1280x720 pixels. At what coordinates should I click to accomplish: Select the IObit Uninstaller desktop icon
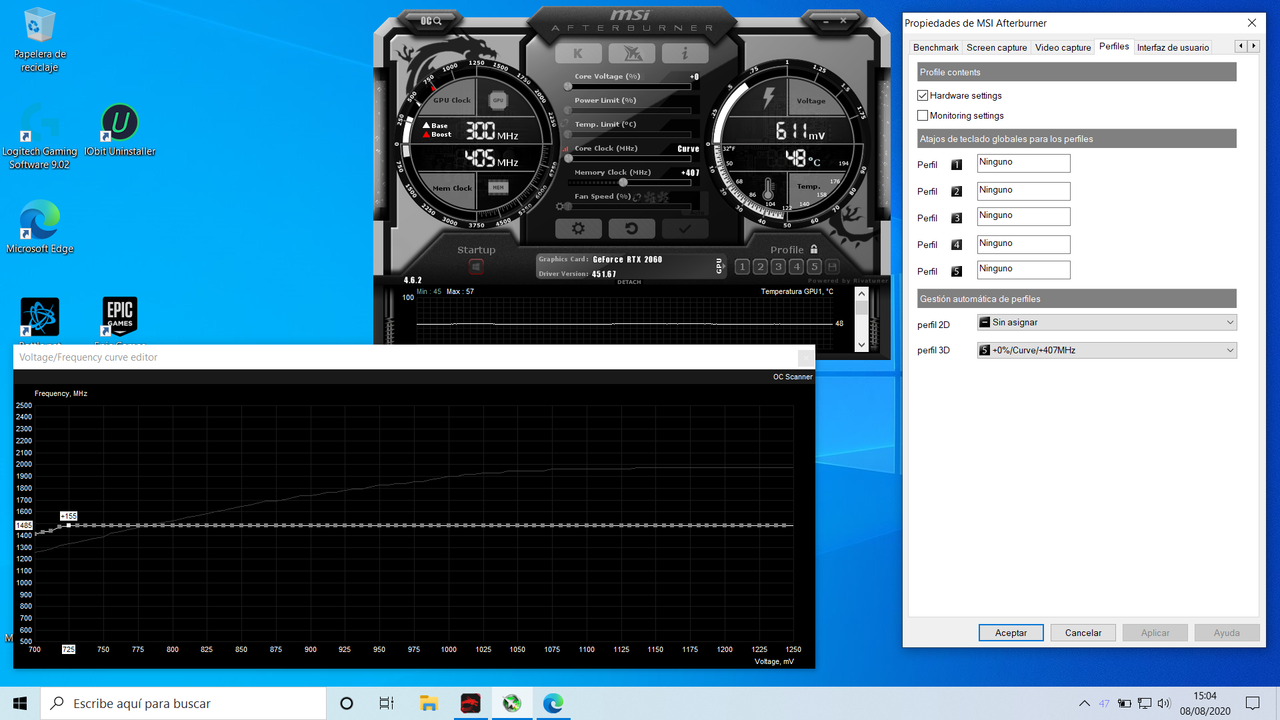pos(120,131)
